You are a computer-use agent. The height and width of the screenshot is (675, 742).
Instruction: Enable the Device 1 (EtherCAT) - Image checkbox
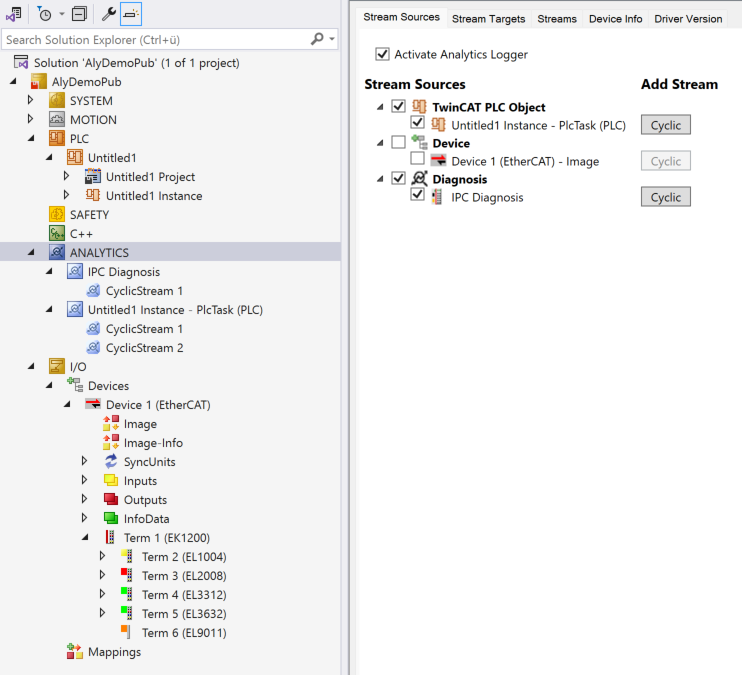click(x=417, y=160)
